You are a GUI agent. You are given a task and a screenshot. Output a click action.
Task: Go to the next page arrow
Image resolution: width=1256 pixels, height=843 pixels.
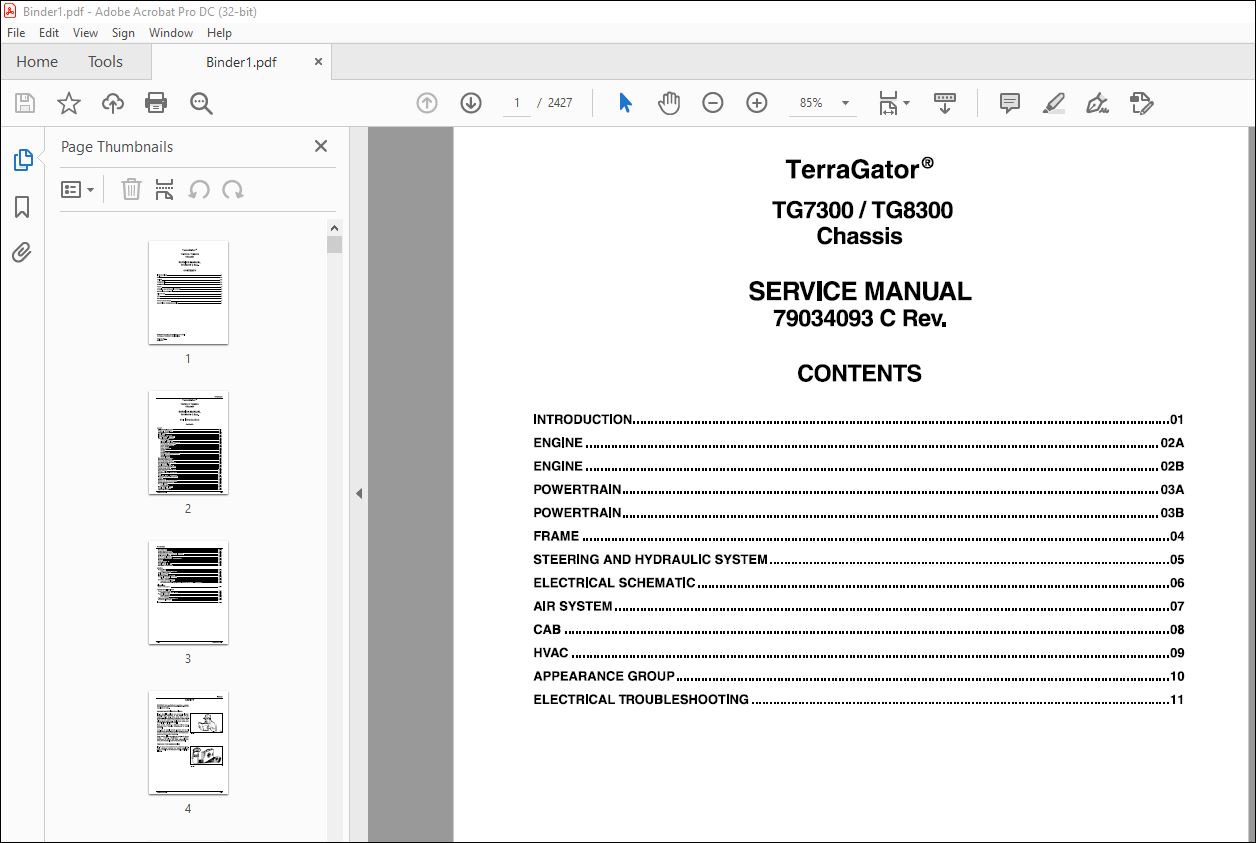pyautogui.click(x=471, y=103)
